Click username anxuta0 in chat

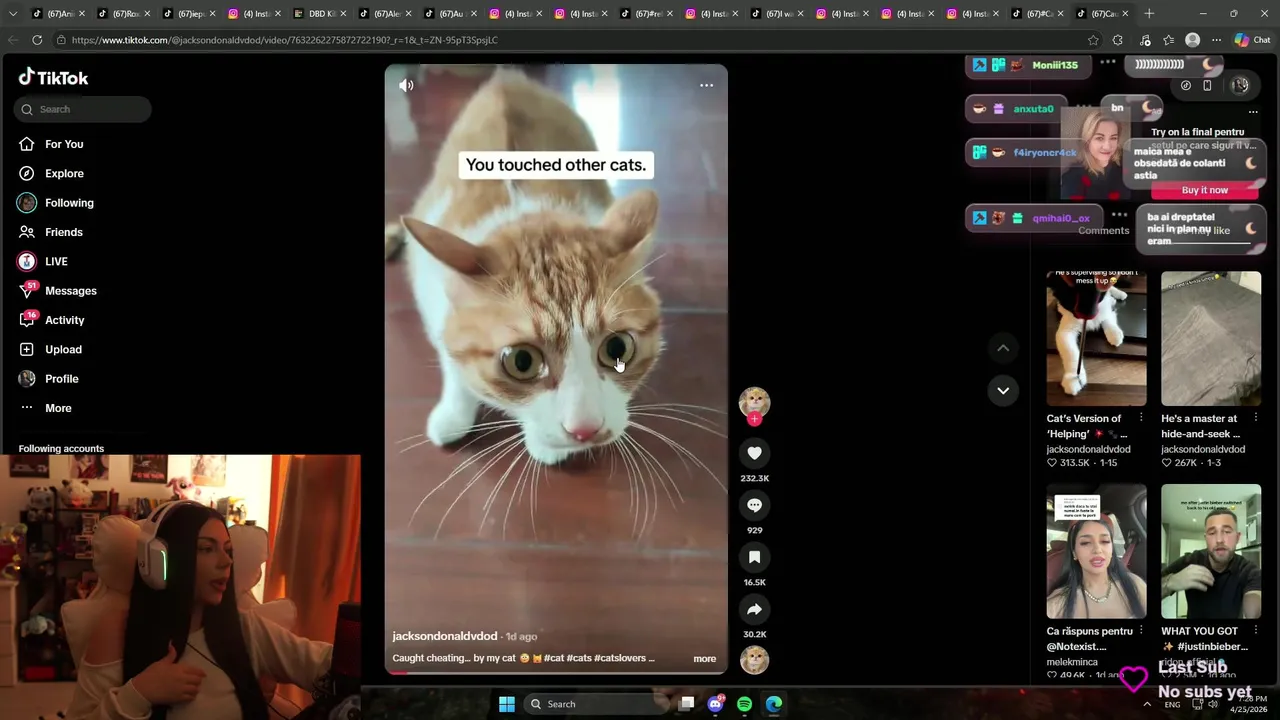tap(1033, 109)
